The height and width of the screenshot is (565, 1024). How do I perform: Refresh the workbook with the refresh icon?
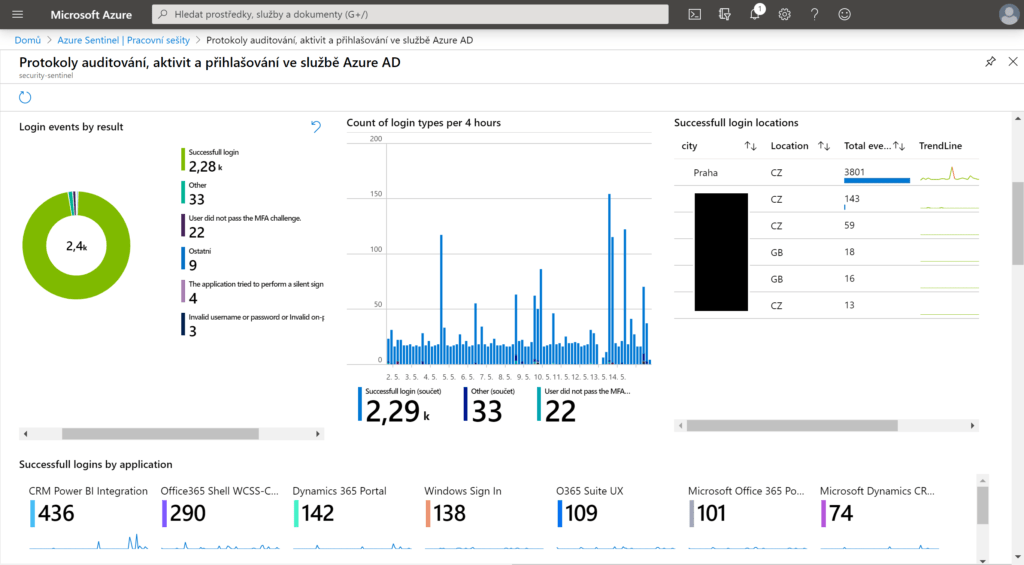click(x=26, y=97)
